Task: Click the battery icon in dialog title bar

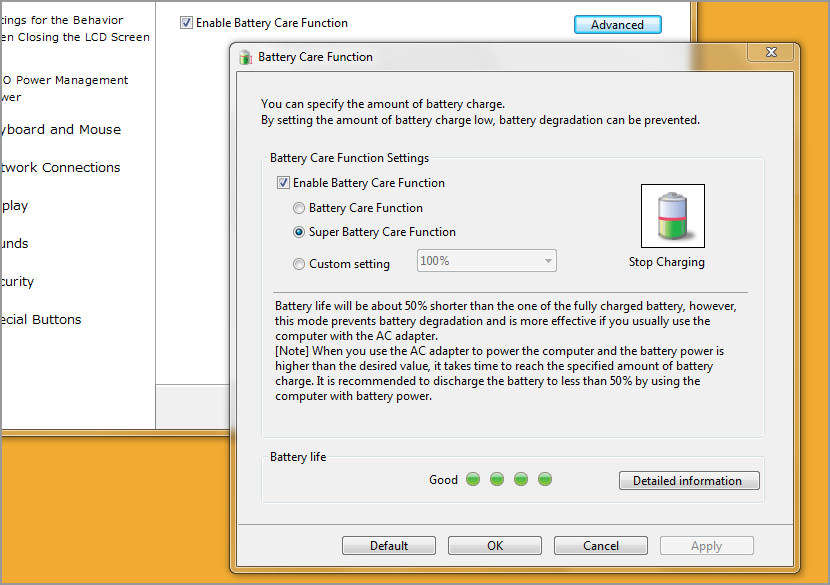Action: [245, 57]
